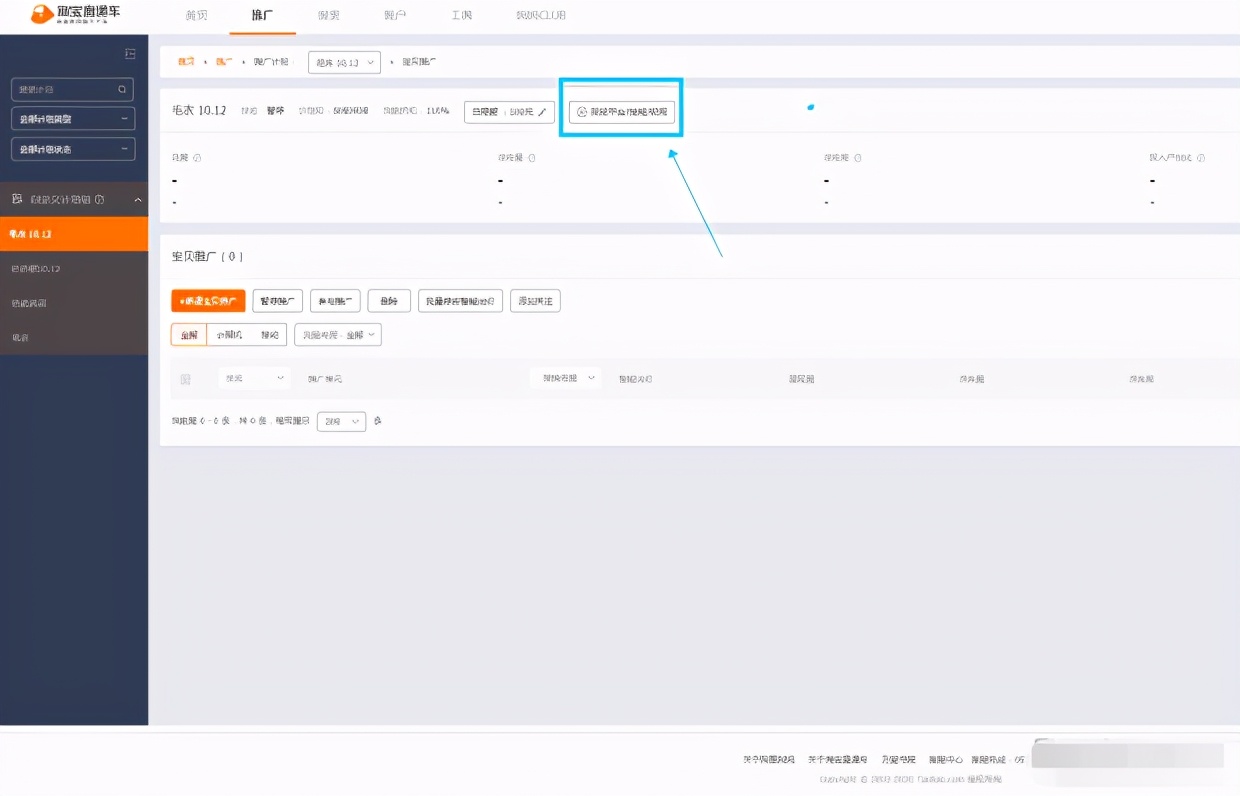Open the plan dropdown in the breadcrumb

click(x=344, y=62)
